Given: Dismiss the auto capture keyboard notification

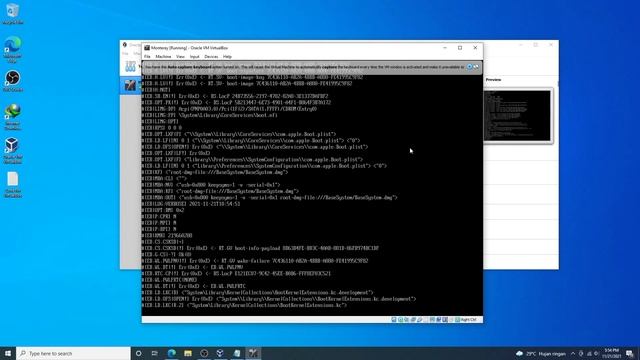Looking at the screenshot, I should (x=469, y=67).
